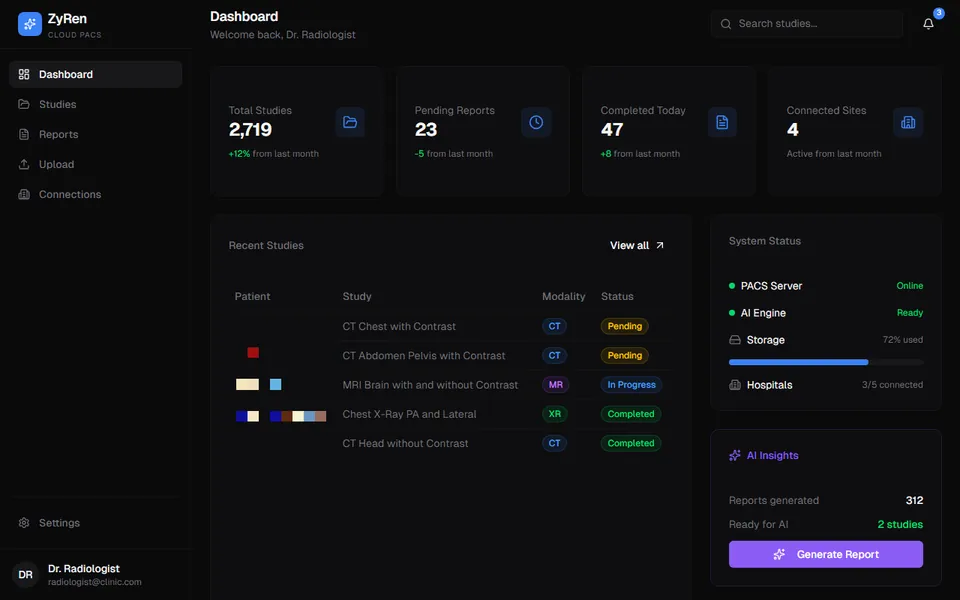Click the radiologist@clinic.com email
Image resolution: width=960 pixels, height=600 pixels.
(95, 582)
